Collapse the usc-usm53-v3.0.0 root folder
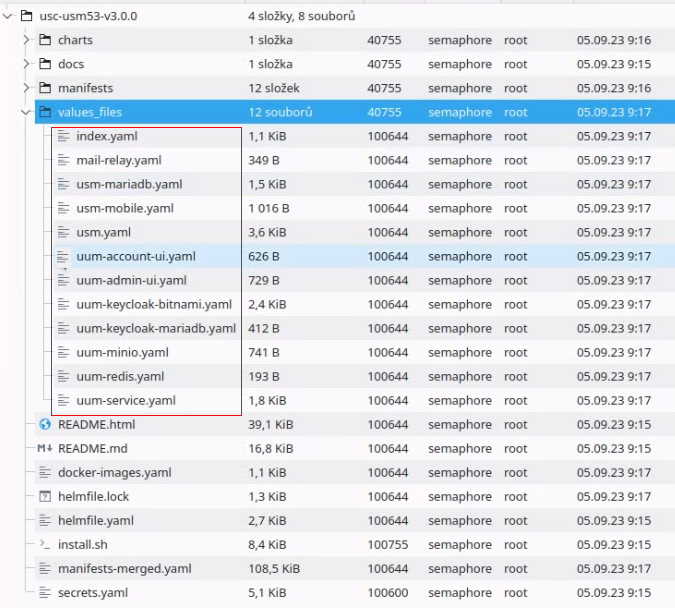The width and height of the screenshot is (675, 608). 8,16
